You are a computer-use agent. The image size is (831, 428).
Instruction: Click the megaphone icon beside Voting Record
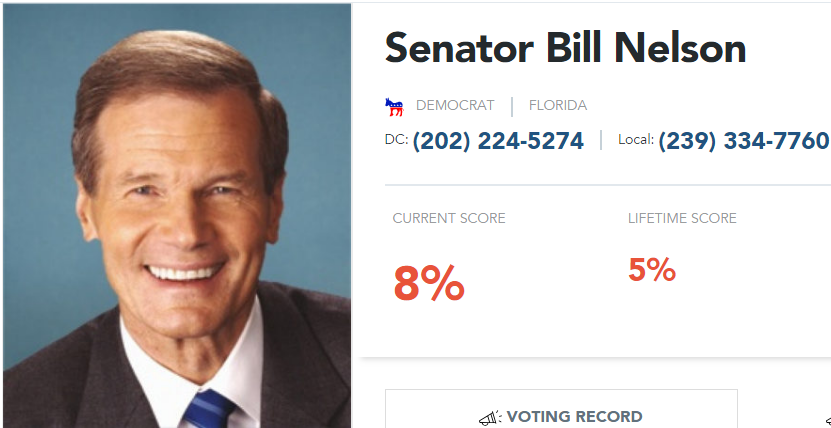point(489,417)
